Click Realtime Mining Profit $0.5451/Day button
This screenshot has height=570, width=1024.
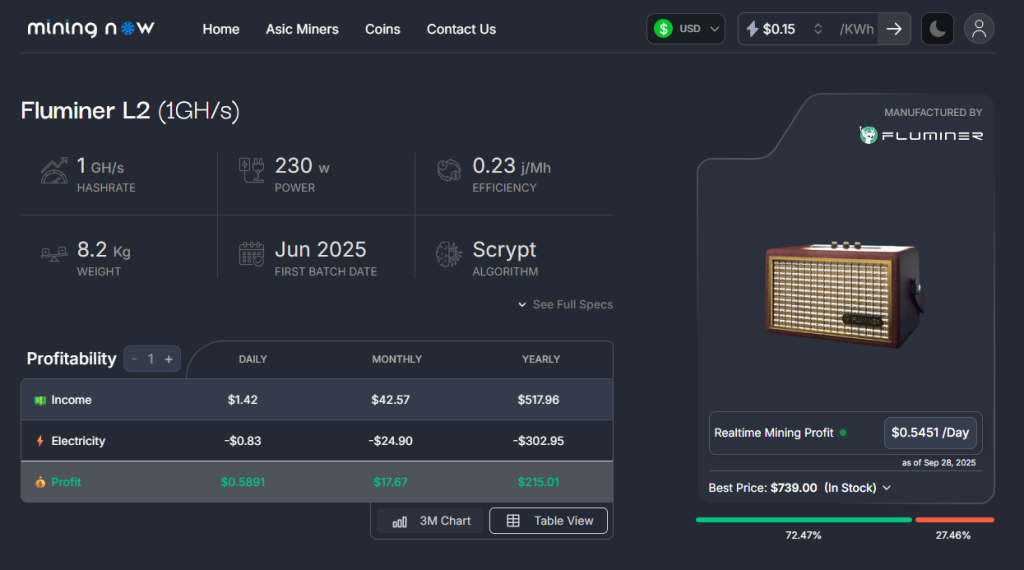click(x=930, y=433)
